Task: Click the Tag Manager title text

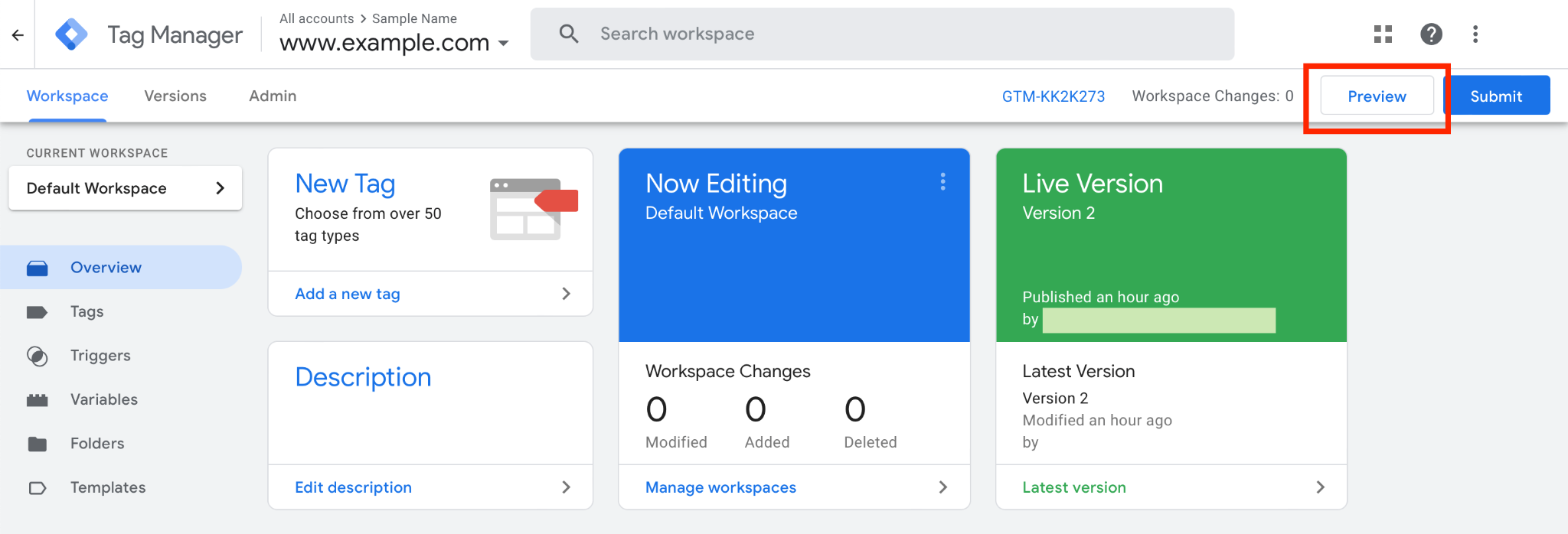Action: (x=175, y=35)
